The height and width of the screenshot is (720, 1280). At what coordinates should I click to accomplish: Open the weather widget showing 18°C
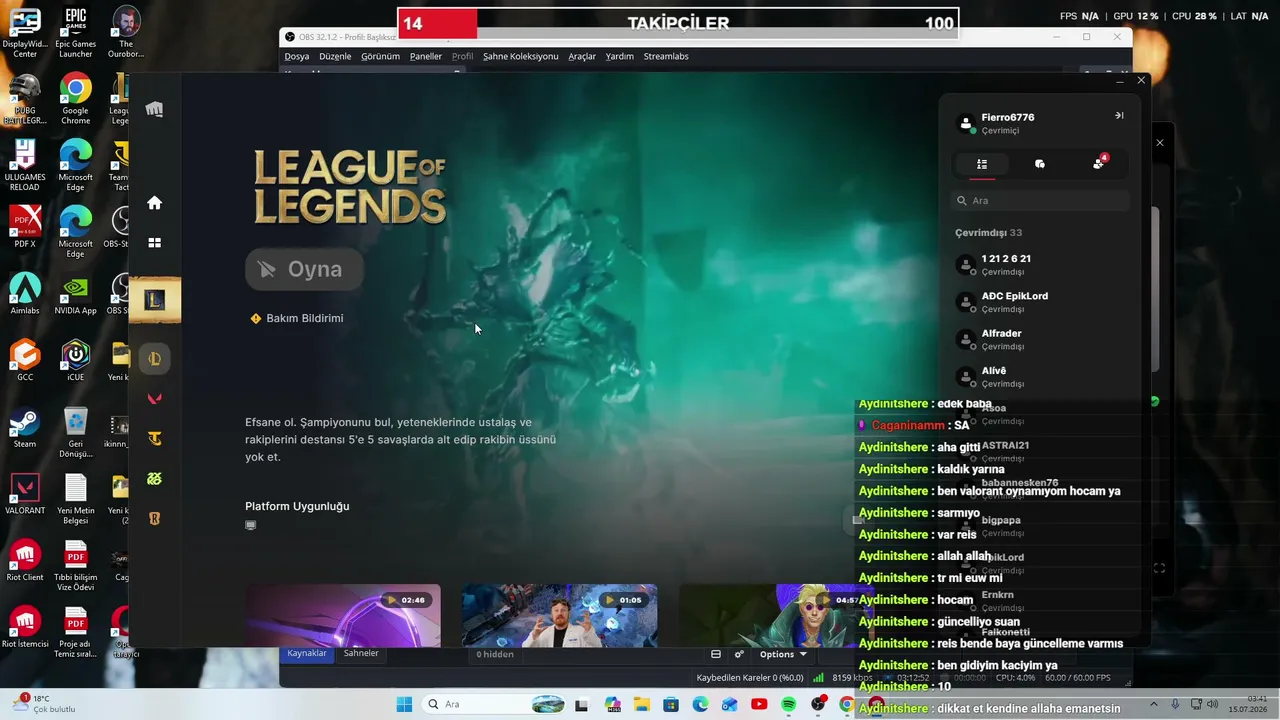42,704
